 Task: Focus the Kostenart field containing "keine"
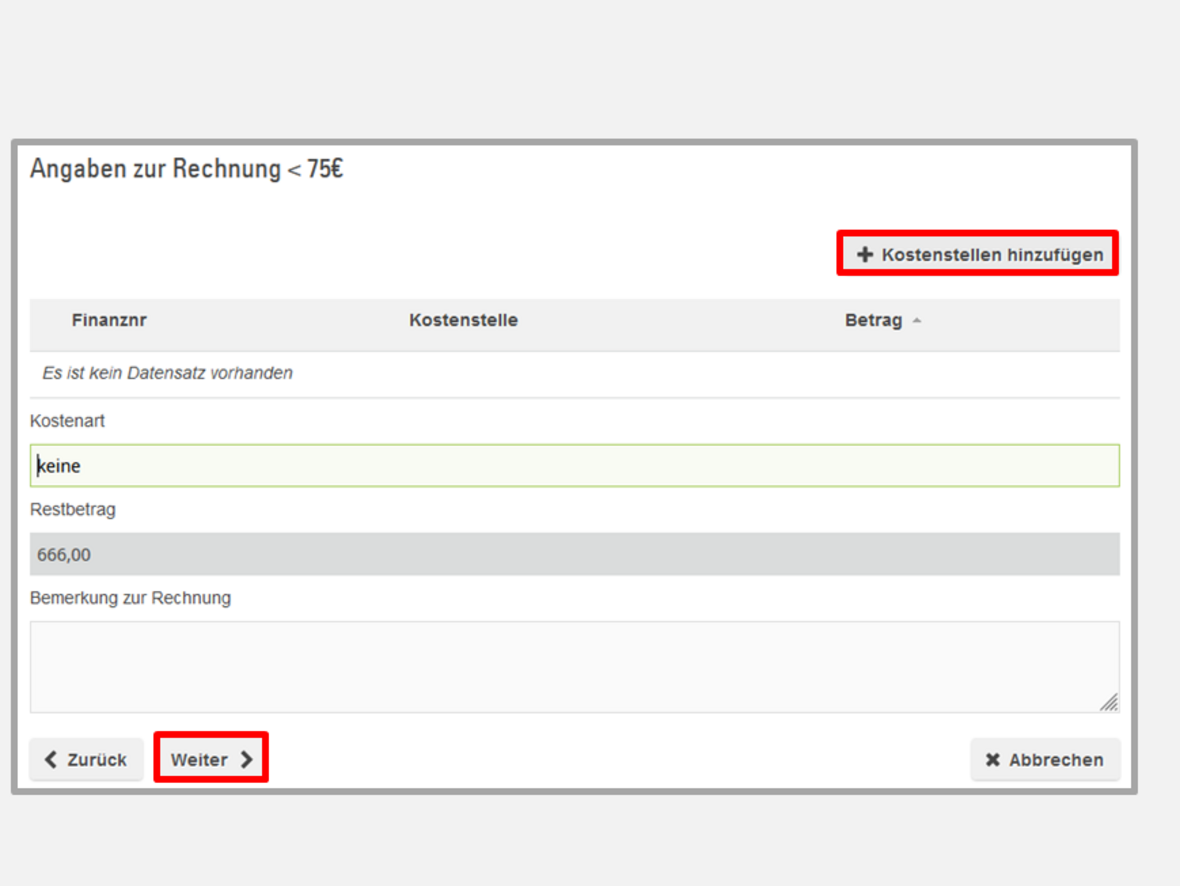point(574,466)
